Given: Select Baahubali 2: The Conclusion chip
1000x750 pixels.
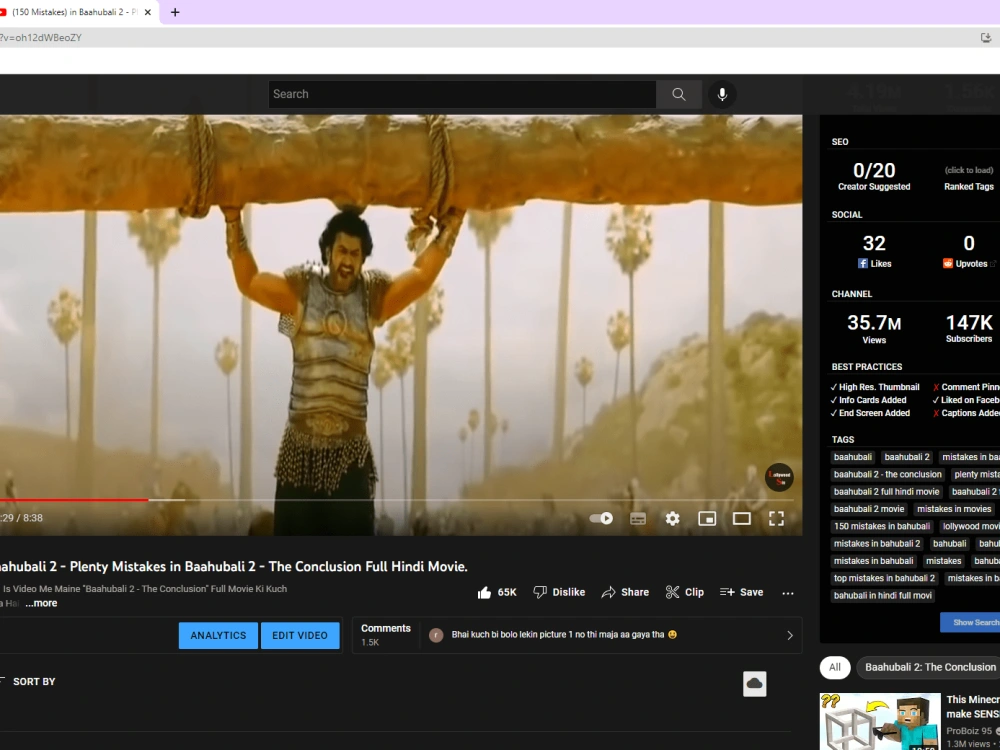Looking at the screenshot, I should [x=930, y=668].
